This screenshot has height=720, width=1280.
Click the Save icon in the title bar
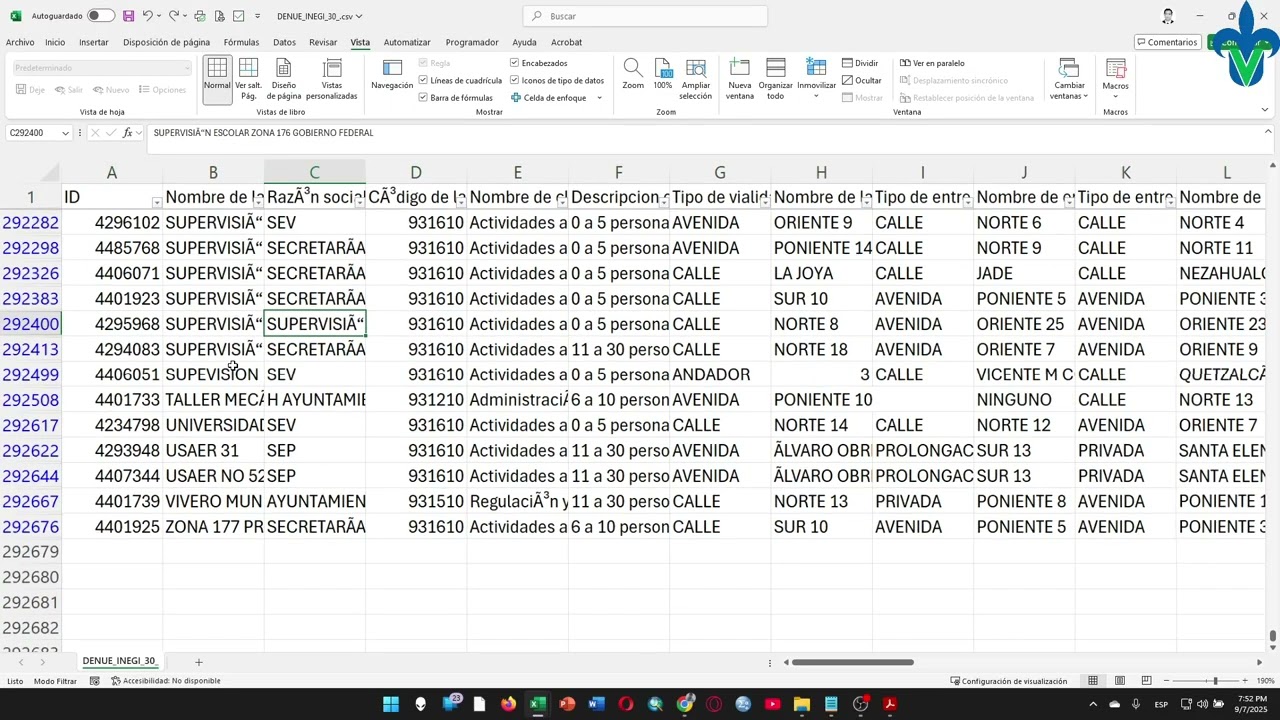point(128,16)
